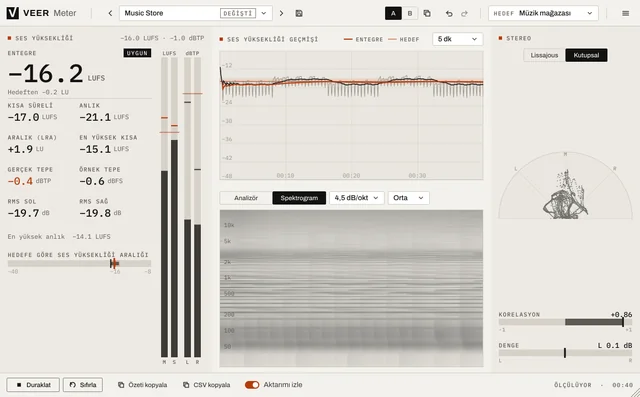Go to the next preset arrow
Image resolution: width=640 pixels, height=397 pixels.
(x=281, y=13)
